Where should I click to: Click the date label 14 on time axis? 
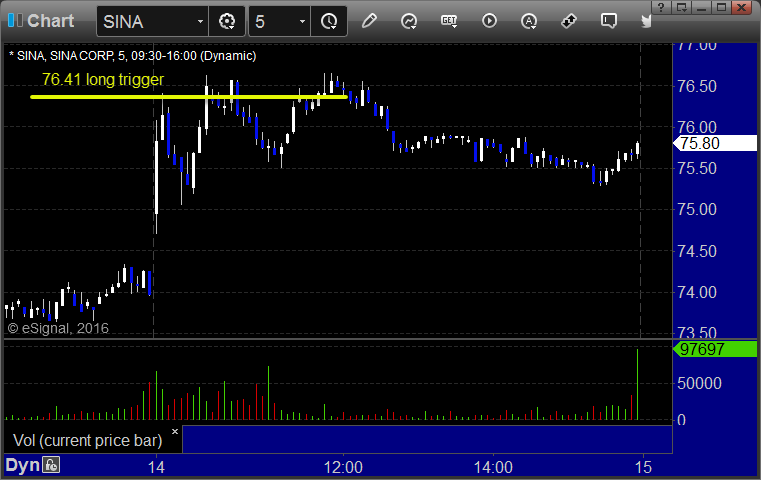(156, 467)
